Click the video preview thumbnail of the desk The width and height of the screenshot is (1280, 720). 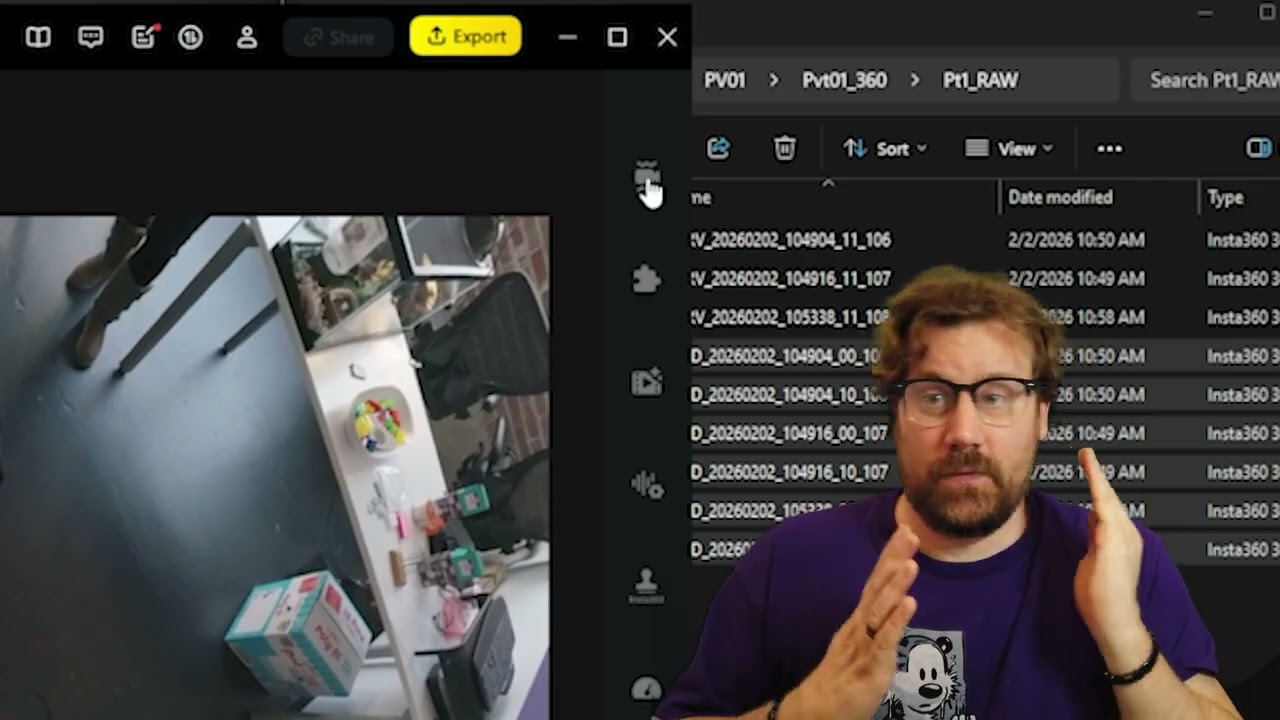[x=274, y=467]
